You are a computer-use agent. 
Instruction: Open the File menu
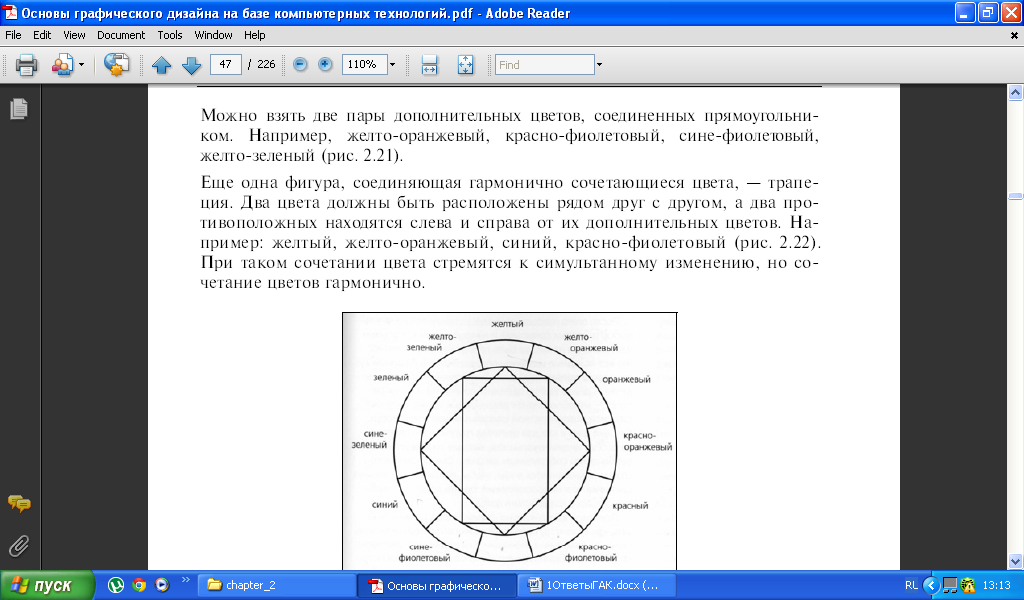13,35
